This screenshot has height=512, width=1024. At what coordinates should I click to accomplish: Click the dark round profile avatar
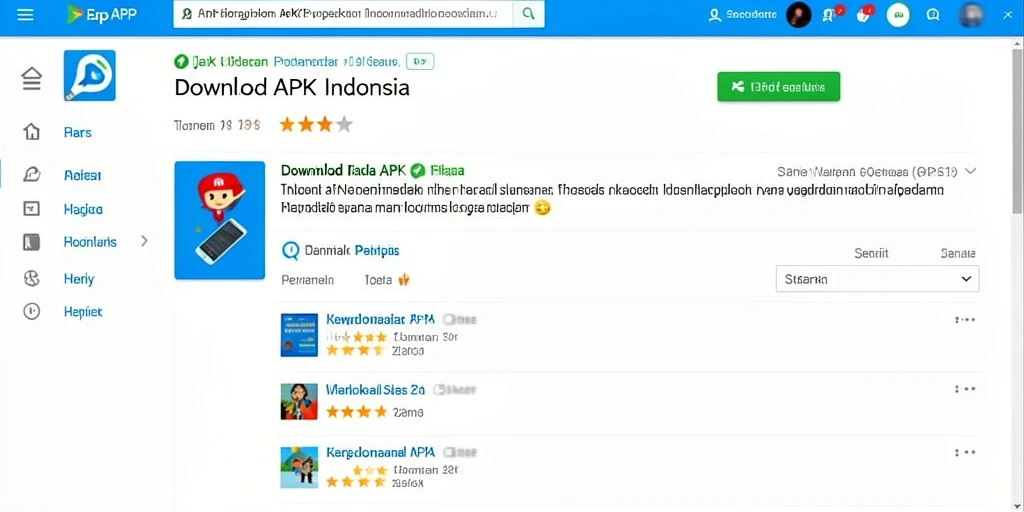click(x=799, y=14)
